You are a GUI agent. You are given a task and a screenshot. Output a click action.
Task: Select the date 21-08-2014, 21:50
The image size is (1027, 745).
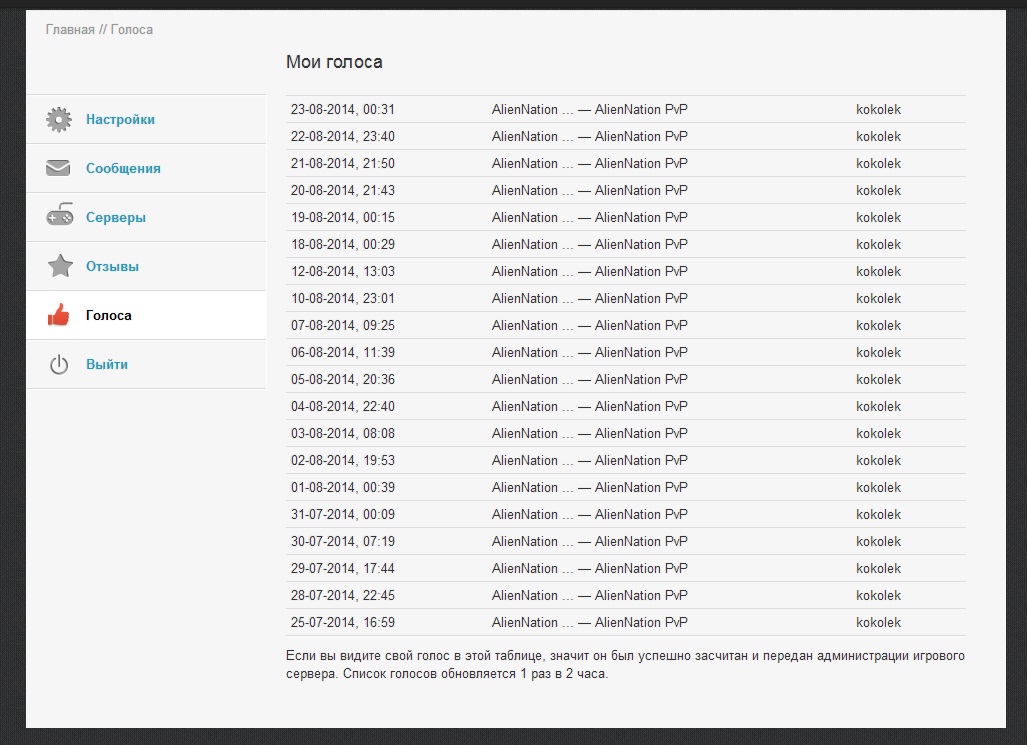tap(343, 163)
